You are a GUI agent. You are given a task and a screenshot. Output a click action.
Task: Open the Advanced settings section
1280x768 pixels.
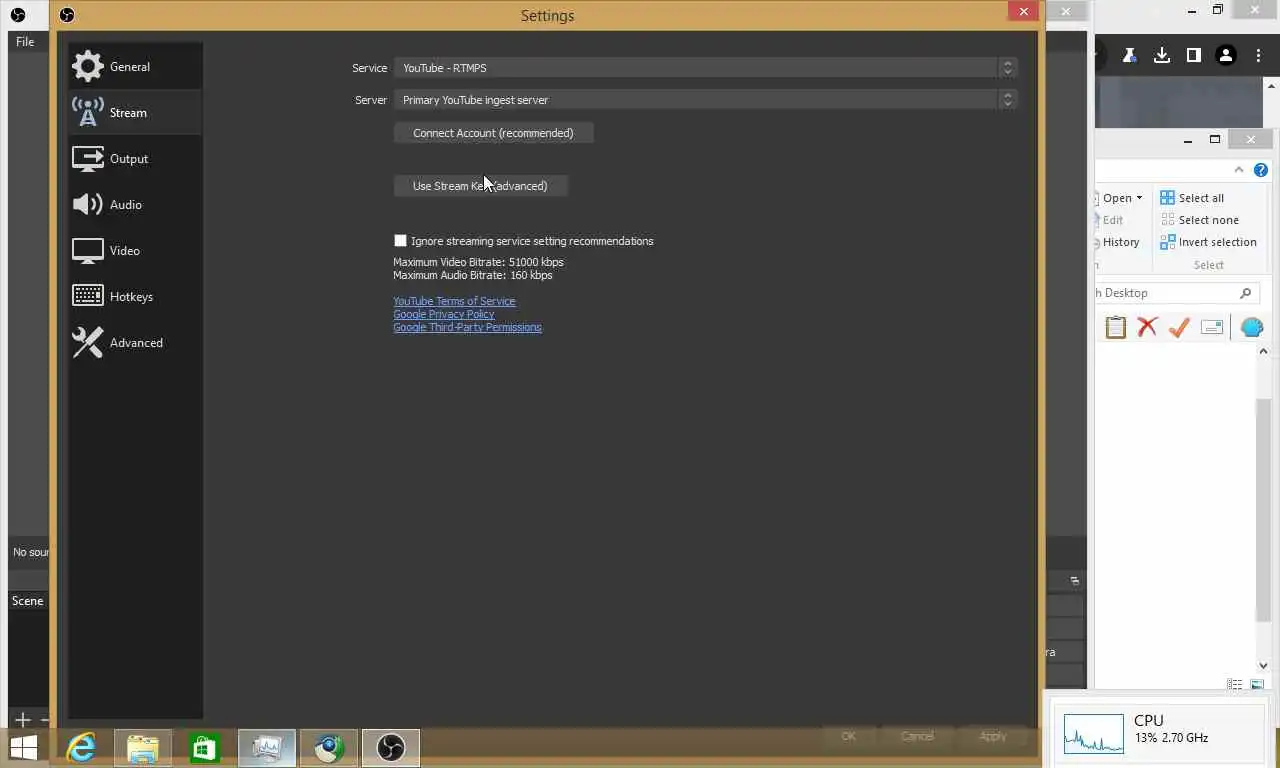135,343
